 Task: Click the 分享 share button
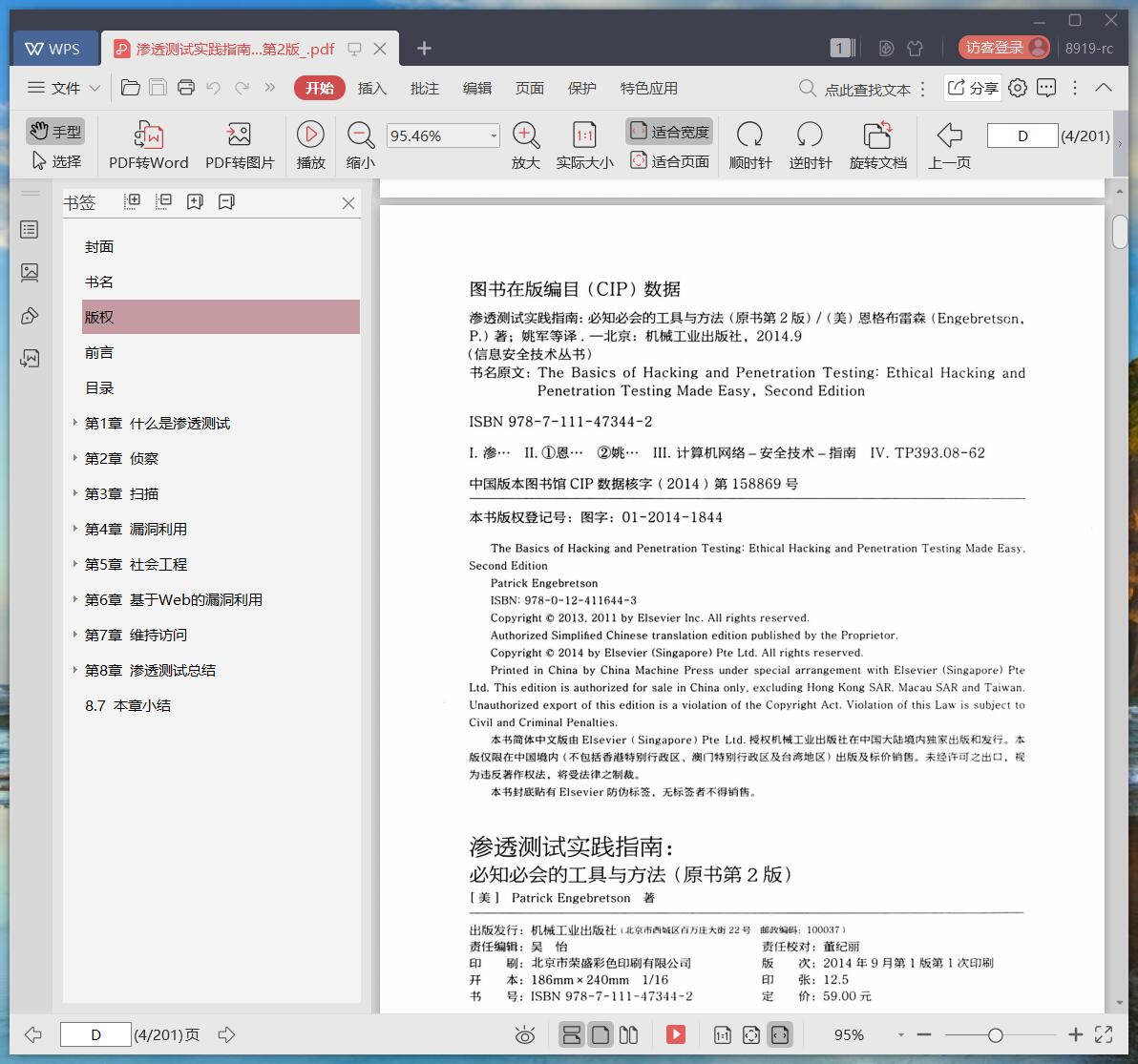[973, 88]
